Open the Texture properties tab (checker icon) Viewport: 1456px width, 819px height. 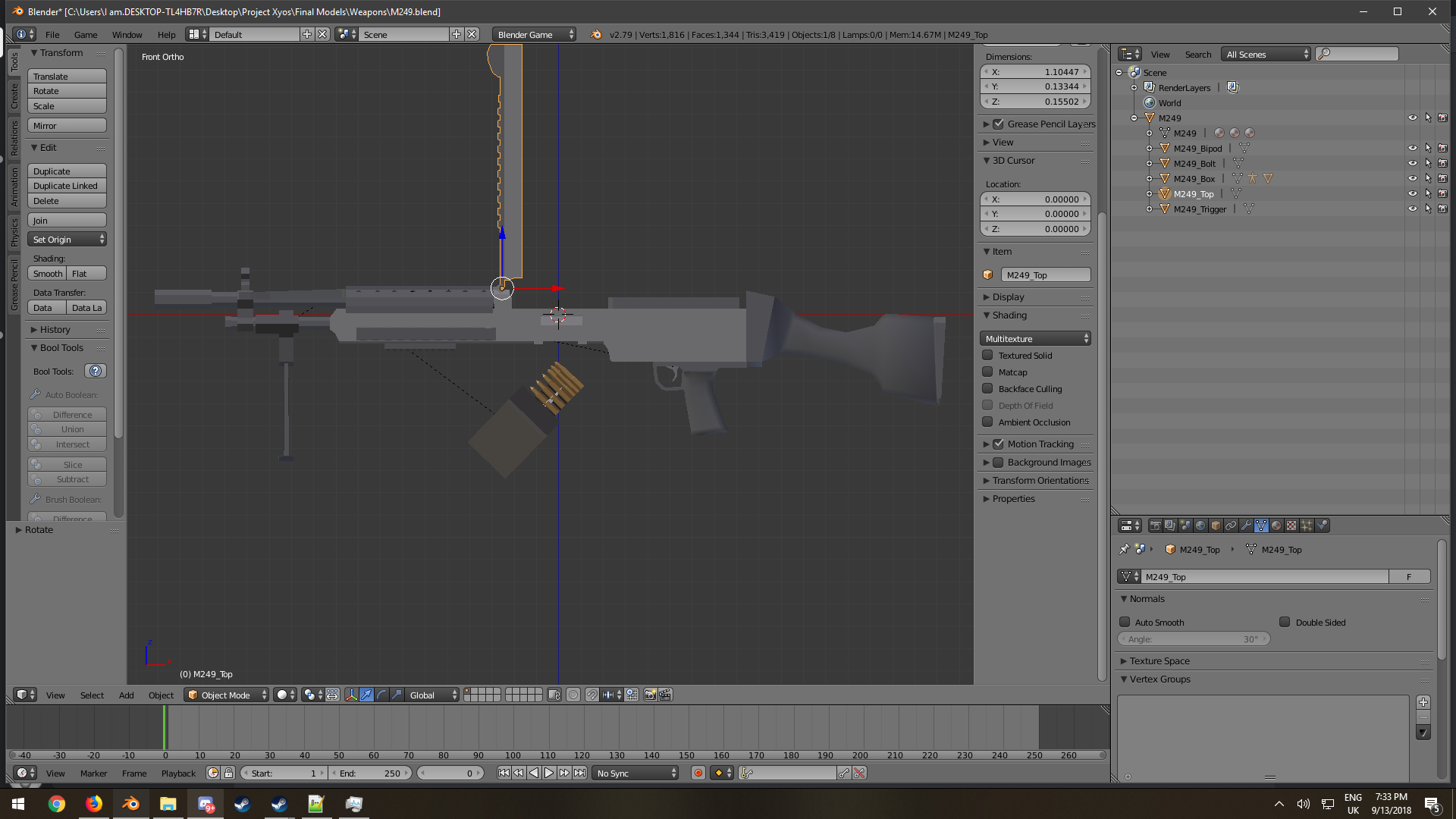coord(1291,526)
